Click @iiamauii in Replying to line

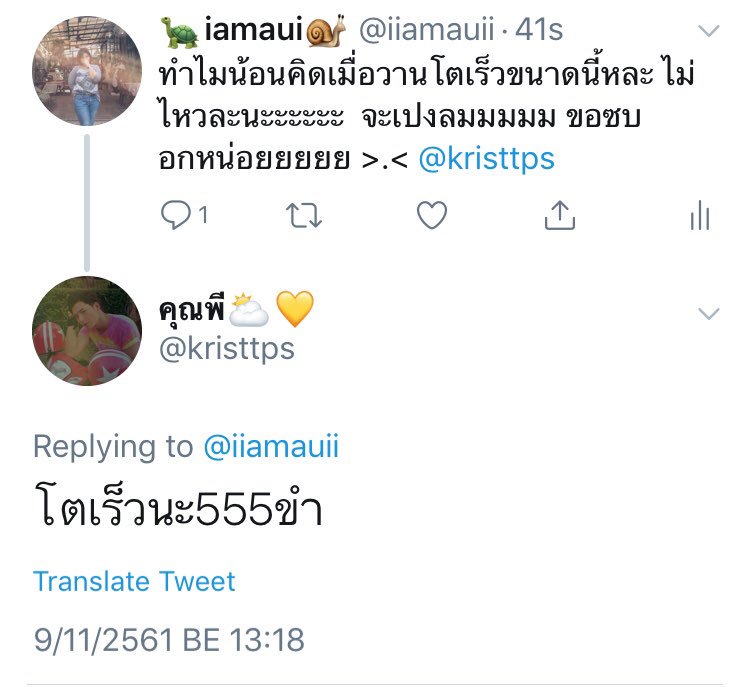click(271, 446)
